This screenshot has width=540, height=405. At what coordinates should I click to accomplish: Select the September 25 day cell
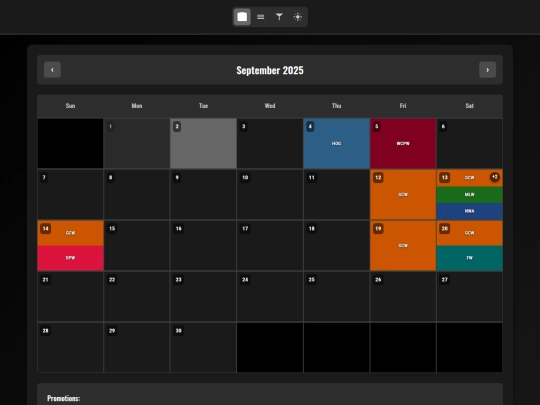tap(336, 297)
